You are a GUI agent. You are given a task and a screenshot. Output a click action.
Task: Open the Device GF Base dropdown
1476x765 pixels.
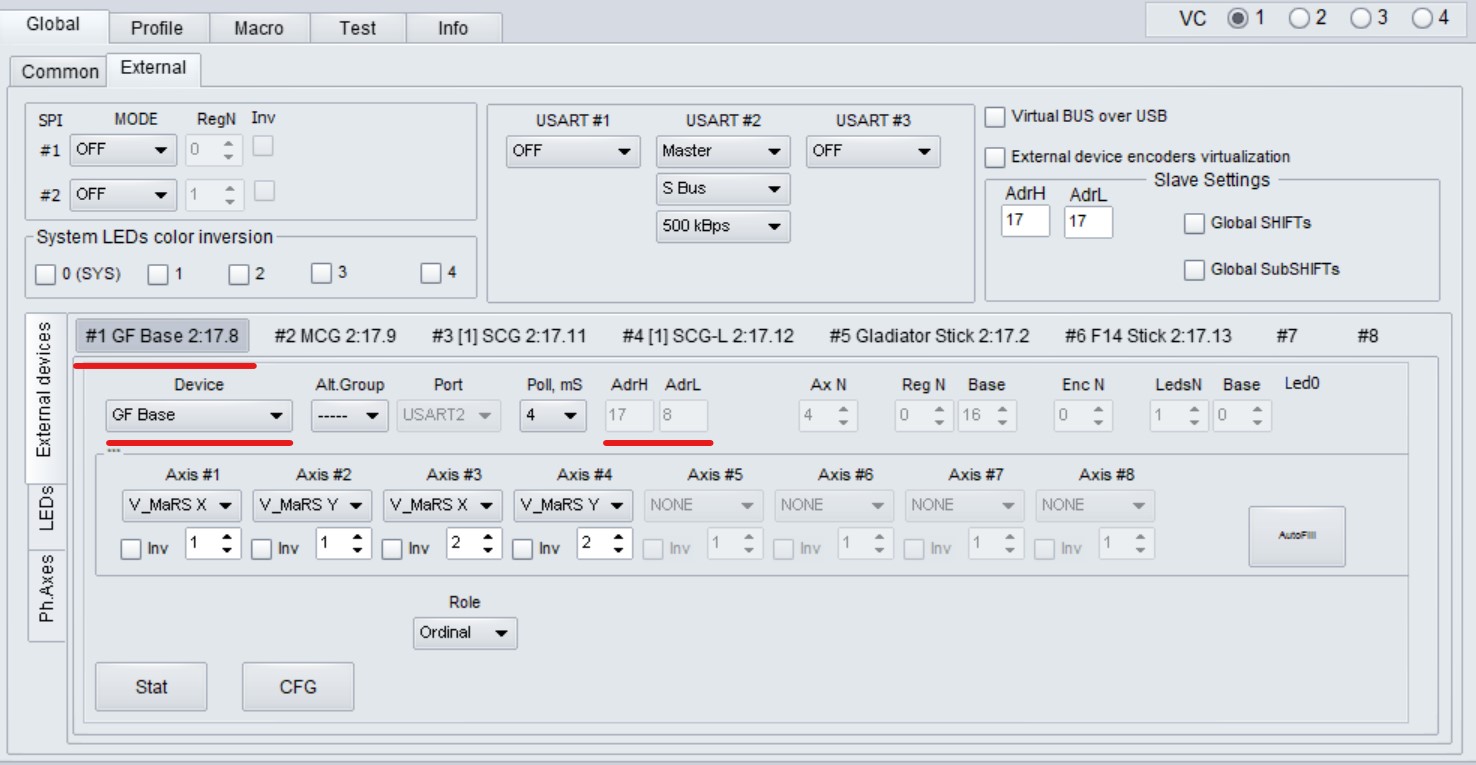click(199, 415)
